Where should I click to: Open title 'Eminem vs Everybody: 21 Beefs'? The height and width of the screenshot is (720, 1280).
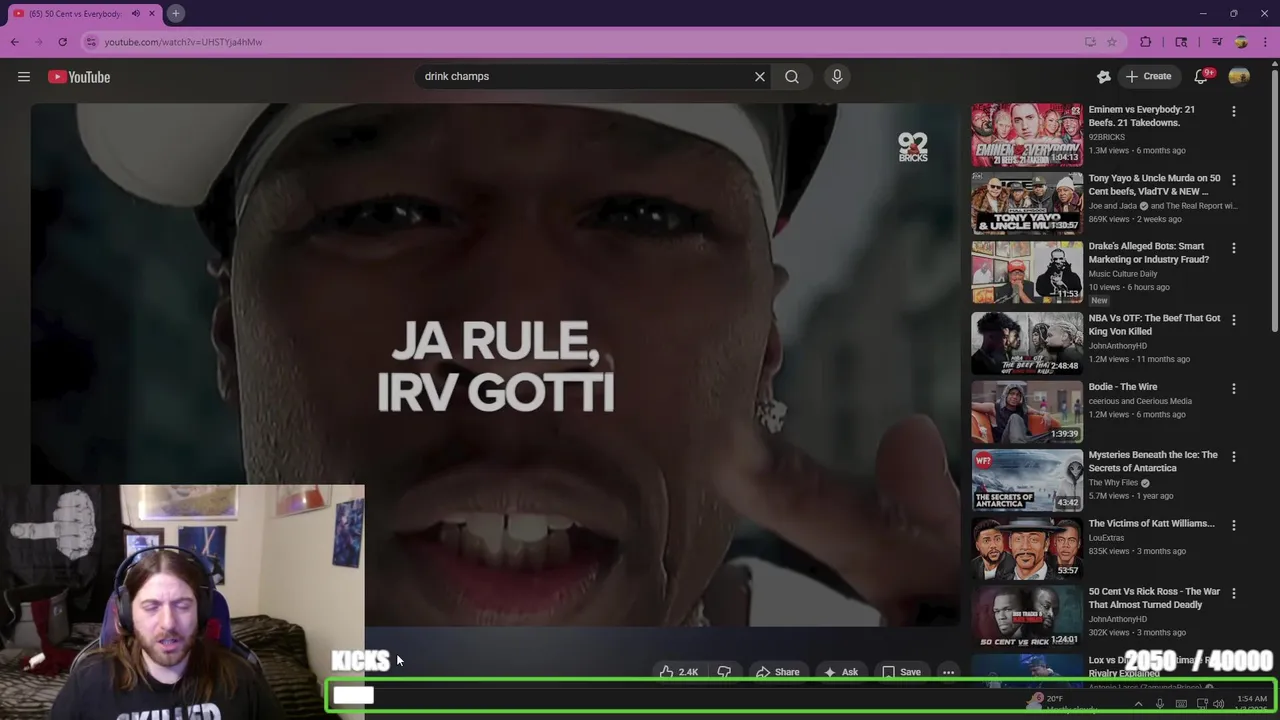coord(1141,116)
